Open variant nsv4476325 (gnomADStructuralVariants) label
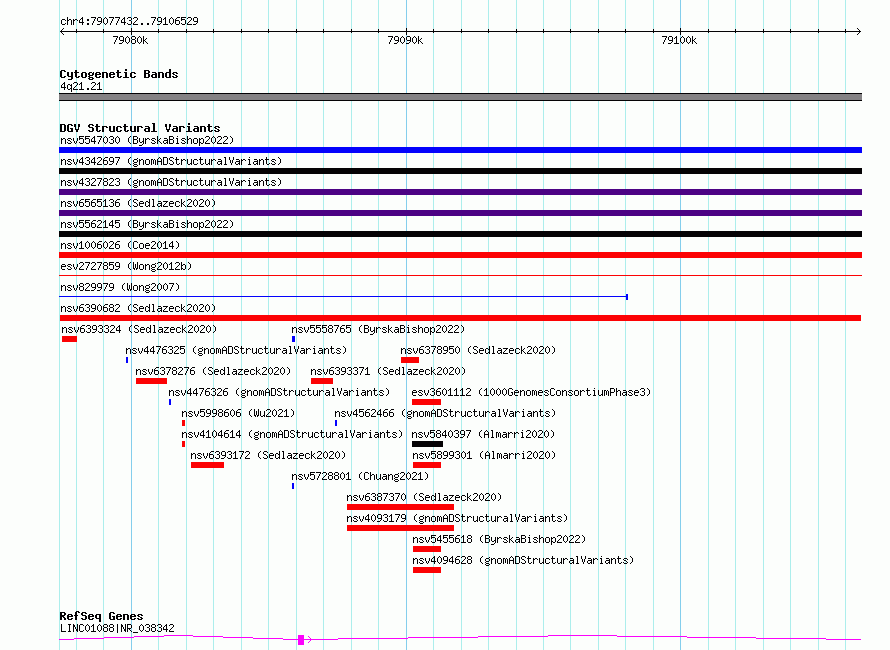This screenshot has width=890, height=650. [236, 350]
